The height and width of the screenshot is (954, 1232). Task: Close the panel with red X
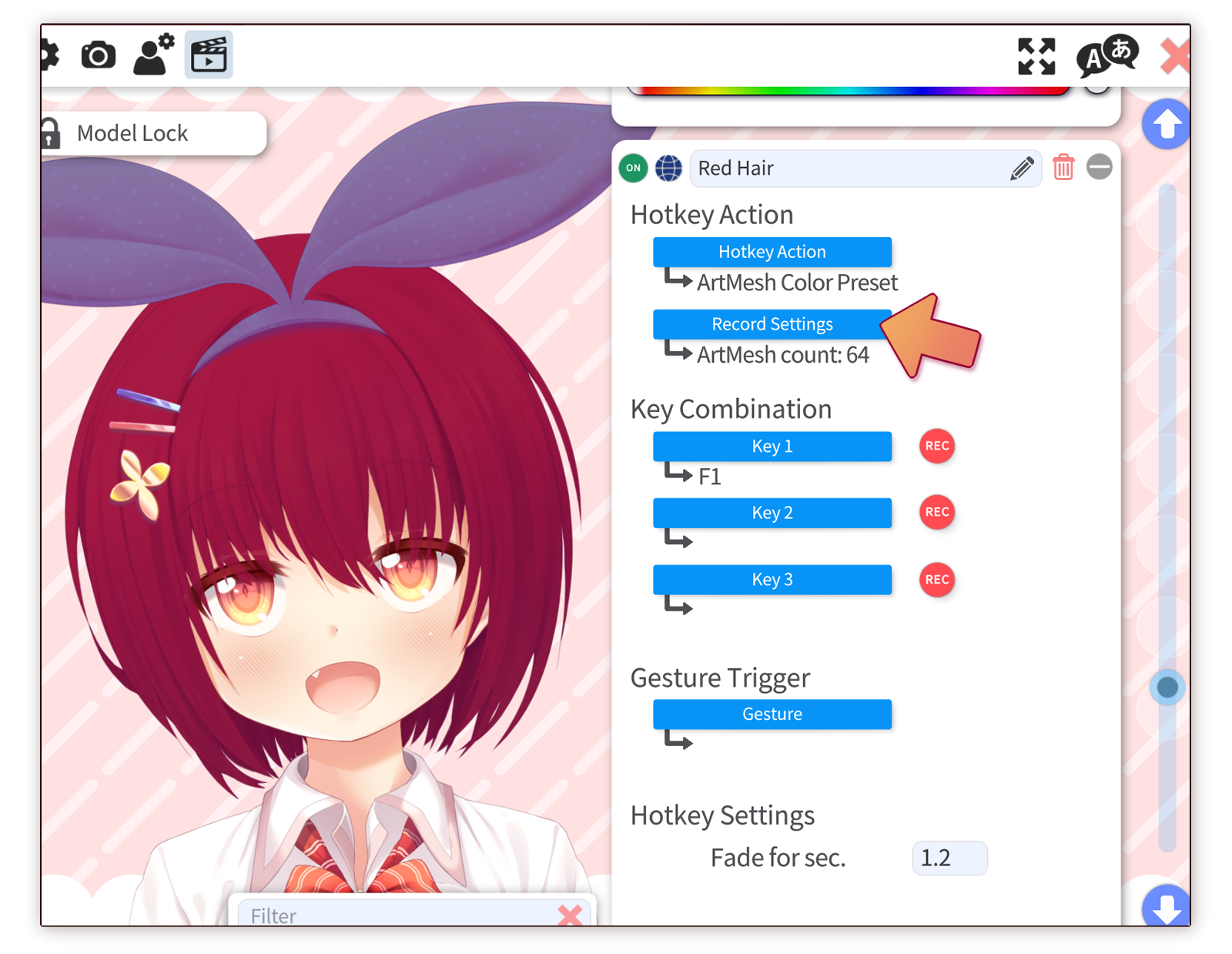tap(1176, 56)
